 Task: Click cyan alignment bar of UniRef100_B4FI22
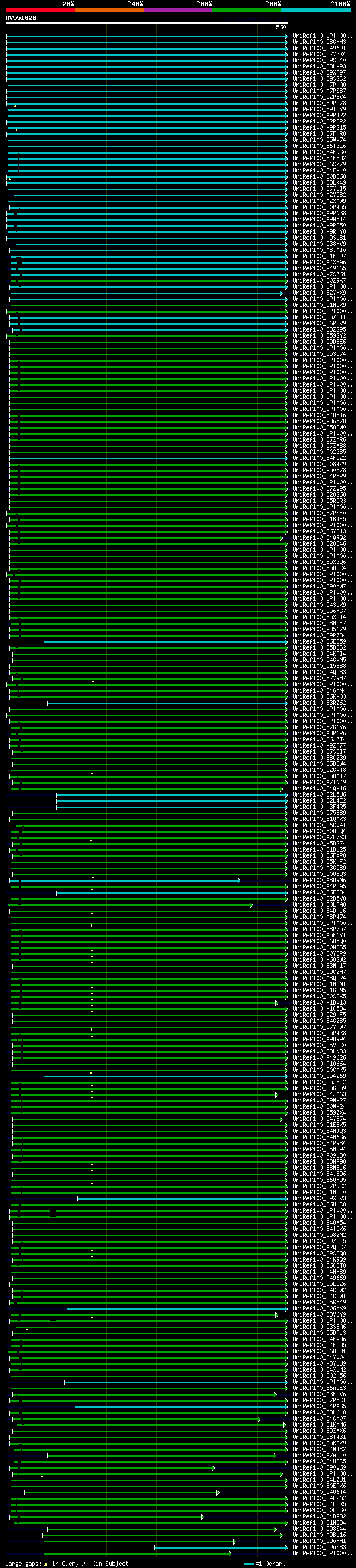(149, 458)
